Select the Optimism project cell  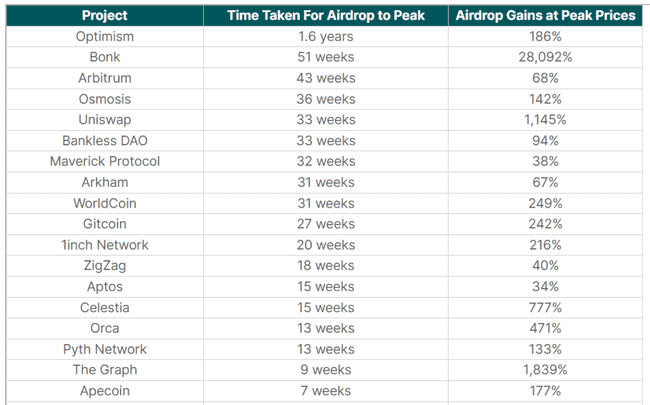pyautogui.click(x=105, y=36)
